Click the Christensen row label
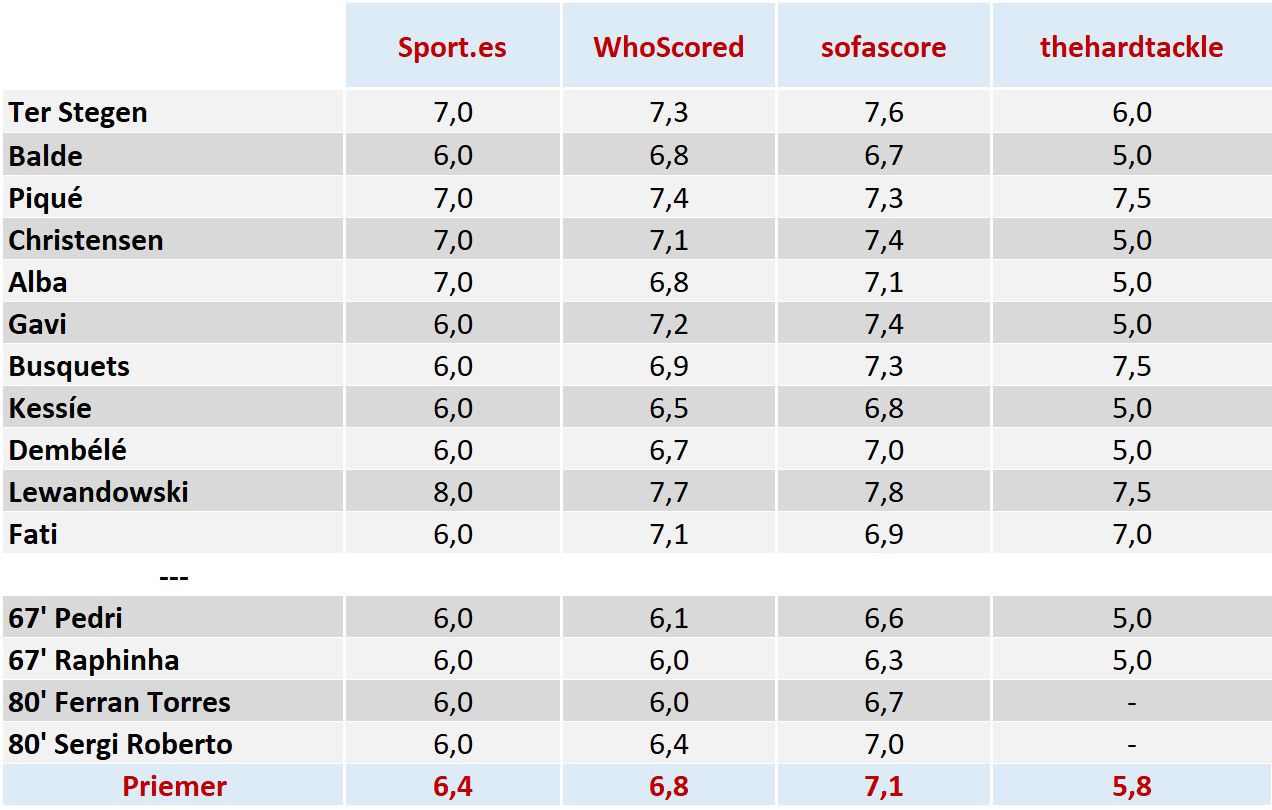This screenshot has width=1272, height=810. 86,240
